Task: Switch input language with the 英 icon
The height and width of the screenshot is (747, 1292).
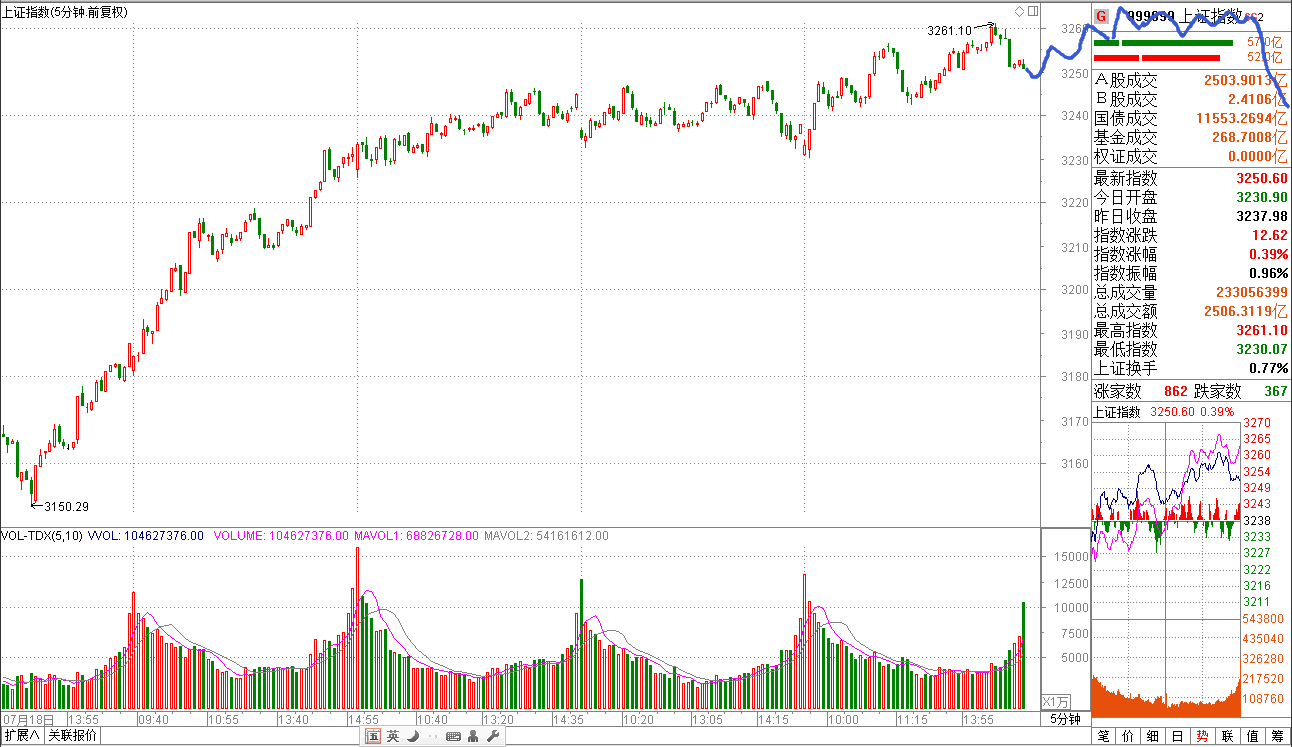Action: click(393, 737)
